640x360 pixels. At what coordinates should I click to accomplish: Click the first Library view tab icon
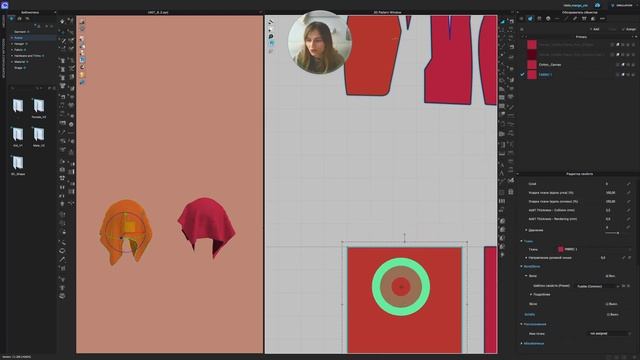11,19
